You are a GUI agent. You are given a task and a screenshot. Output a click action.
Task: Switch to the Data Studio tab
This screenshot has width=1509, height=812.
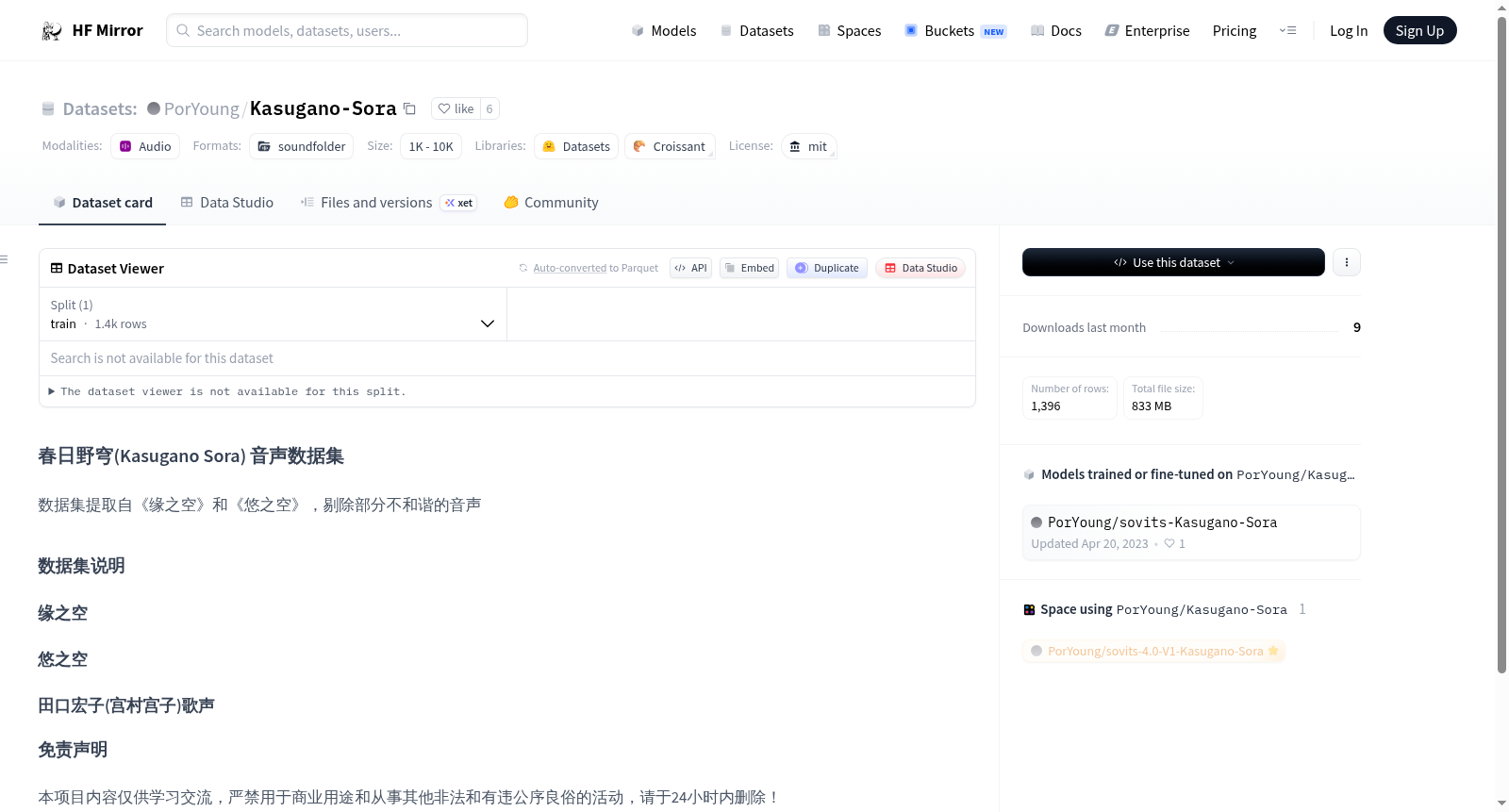pyautogui.click(x=227, y=202)
